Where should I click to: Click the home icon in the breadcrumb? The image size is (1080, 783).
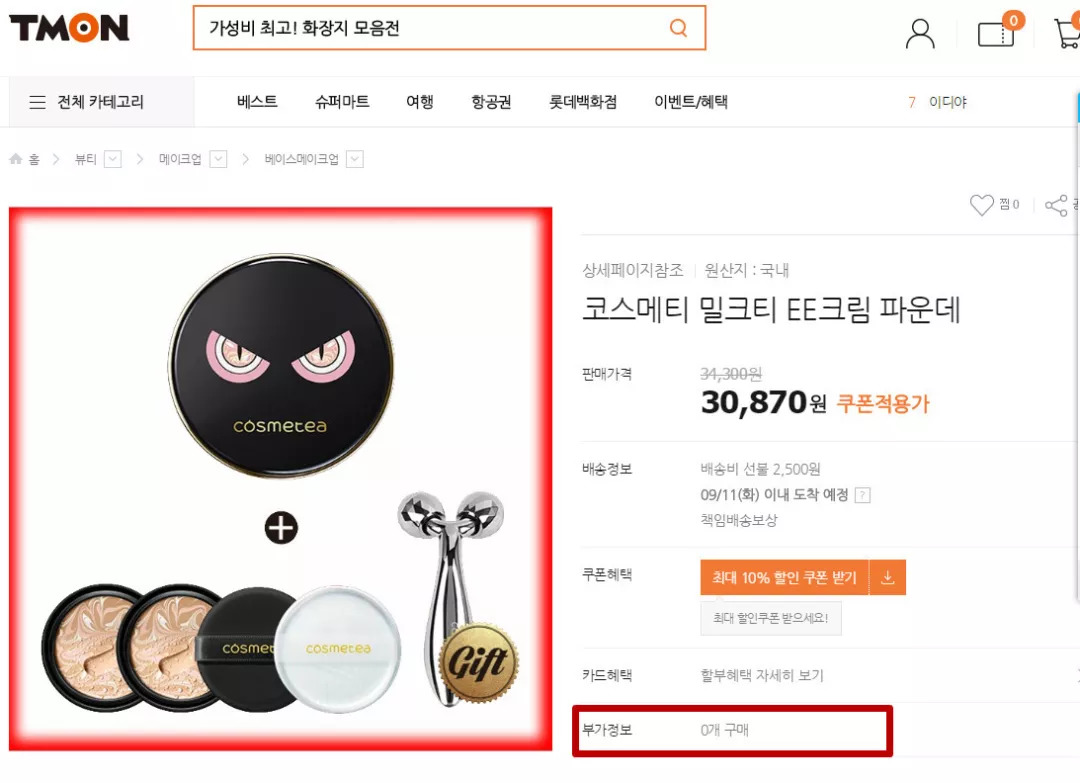click(x=15, y=157)
